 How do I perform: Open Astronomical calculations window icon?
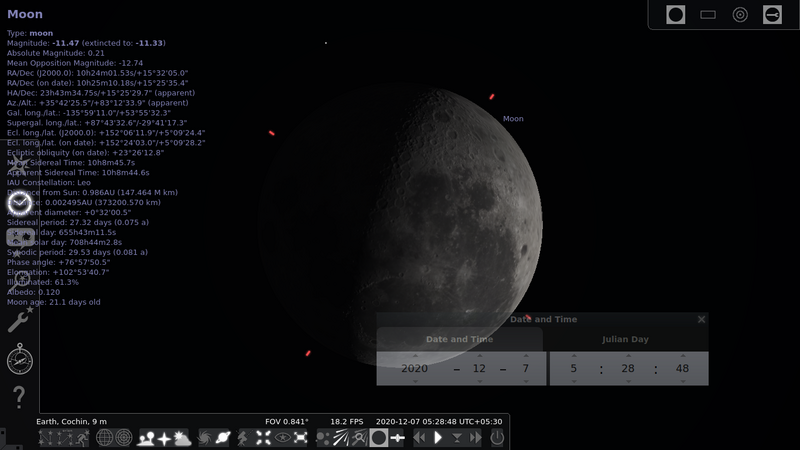pyautogui.click(x=20, y=358)
